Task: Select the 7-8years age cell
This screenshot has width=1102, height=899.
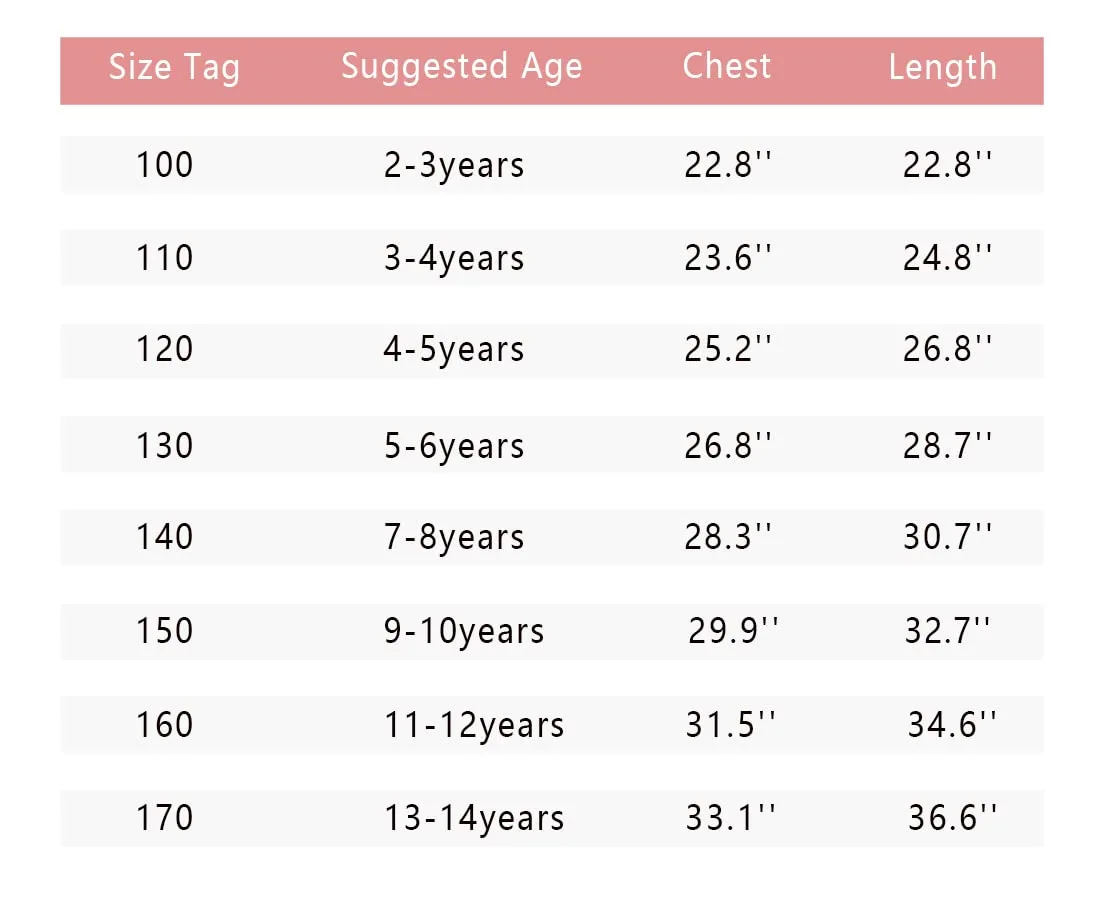Action: click(x=454, y=538)
